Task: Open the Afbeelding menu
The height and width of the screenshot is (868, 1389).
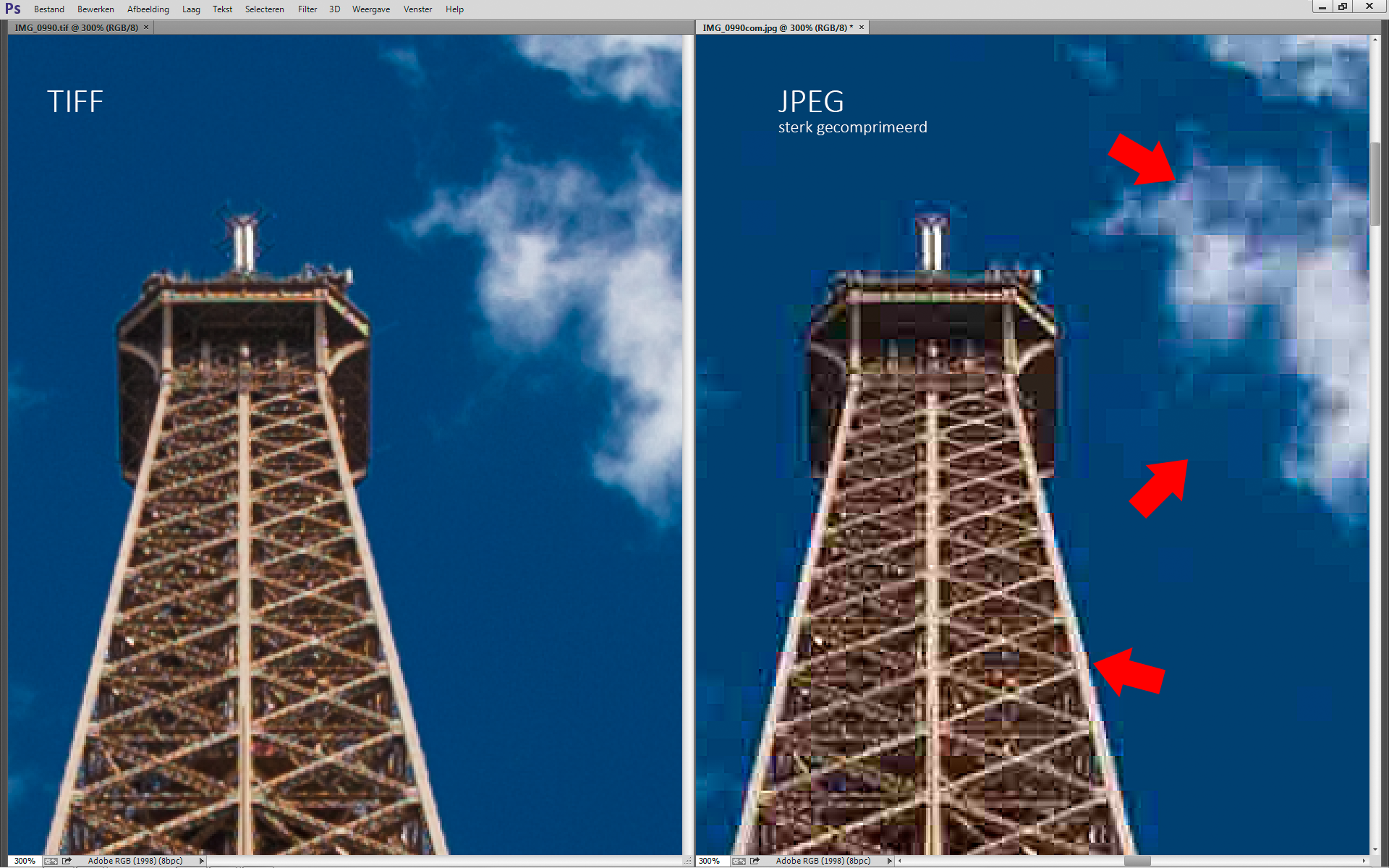Action: point(148,9)
